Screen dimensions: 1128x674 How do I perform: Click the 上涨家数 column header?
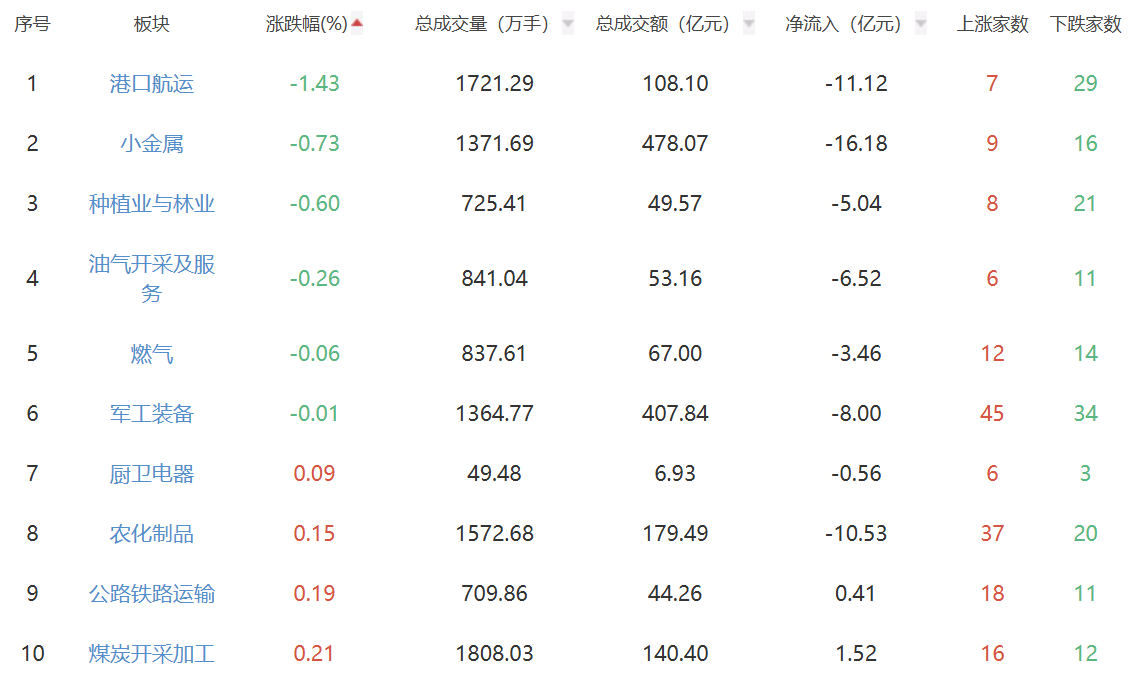coord(992,24)
